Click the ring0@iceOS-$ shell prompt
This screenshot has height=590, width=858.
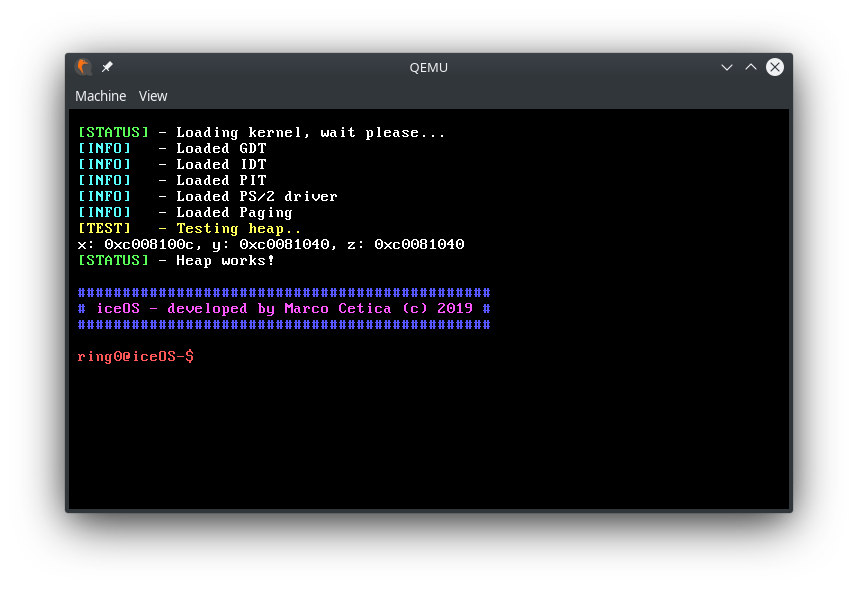pyautogui.click(x=135, y=356)
